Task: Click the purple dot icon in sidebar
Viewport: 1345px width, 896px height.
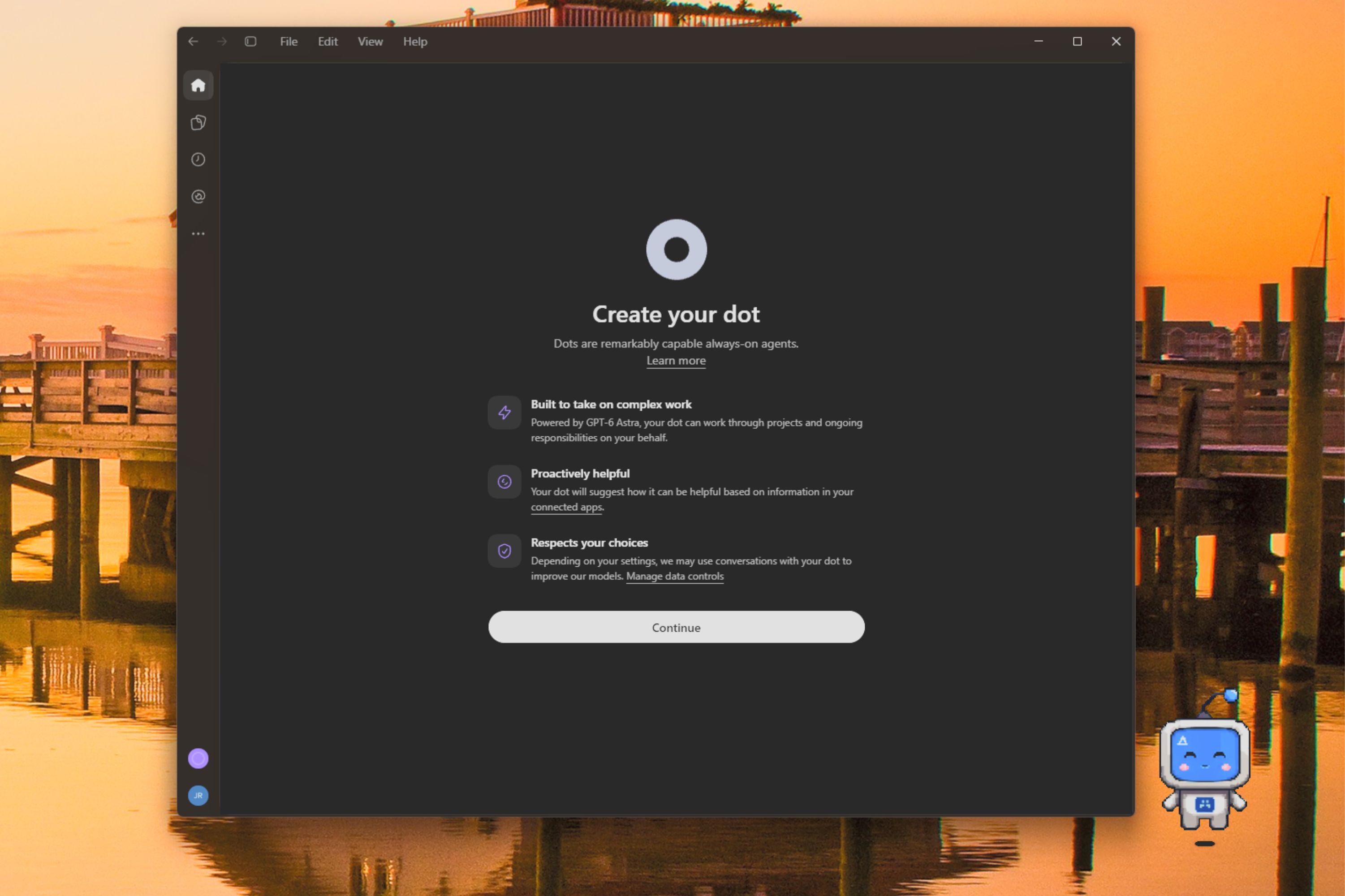Action: [198, 758]
